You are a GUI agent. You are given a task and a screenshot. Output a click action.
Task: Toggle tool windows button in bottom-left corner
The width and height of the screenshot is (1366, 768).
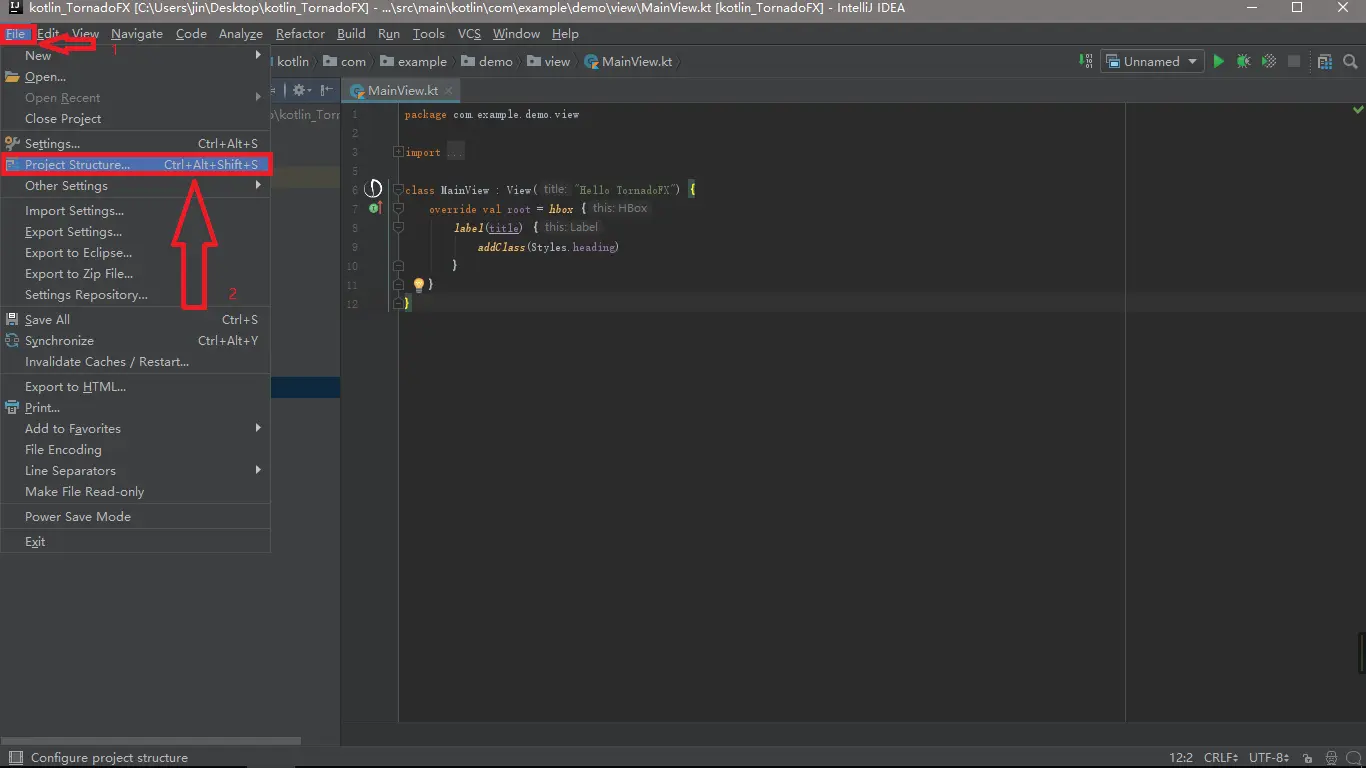pos(14,758)
